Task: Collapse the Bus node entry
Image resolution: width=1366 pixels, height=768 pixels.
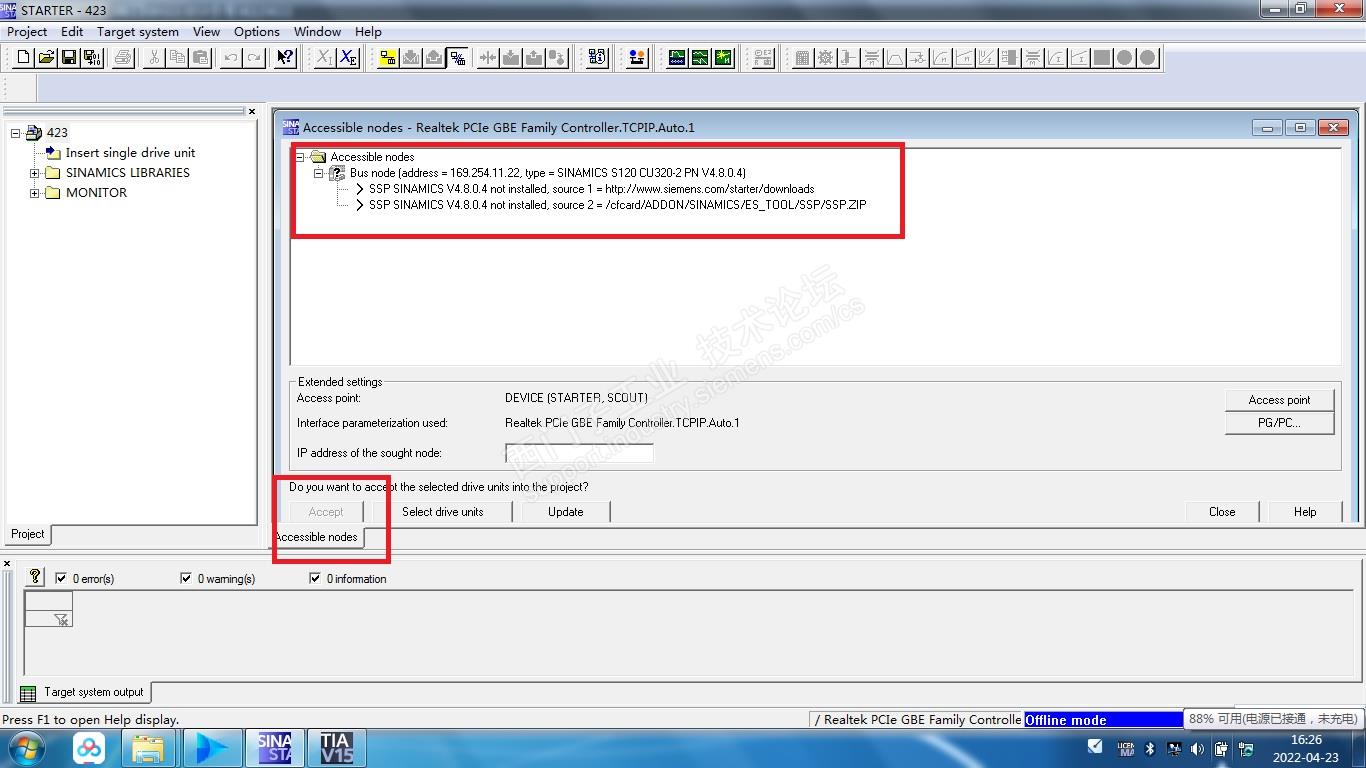Action: coord(319,173)
